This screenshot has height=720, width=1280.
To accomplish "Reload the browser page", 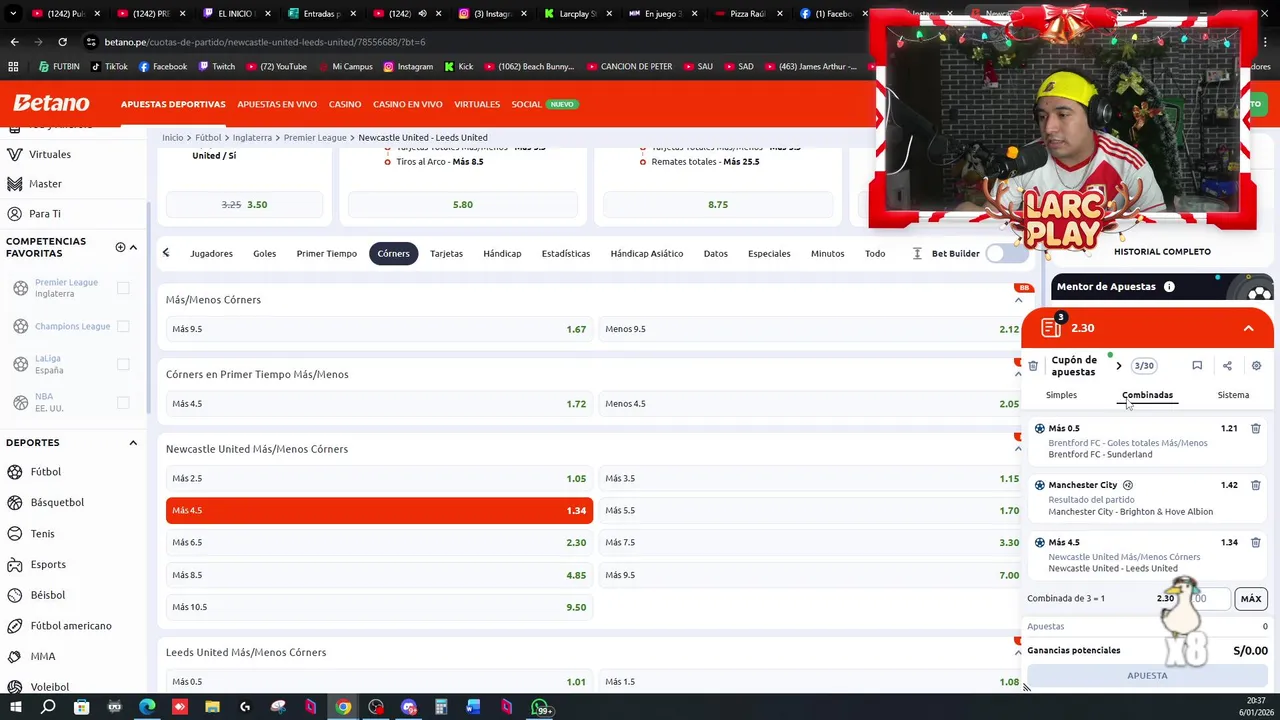I will click(62, 42).
